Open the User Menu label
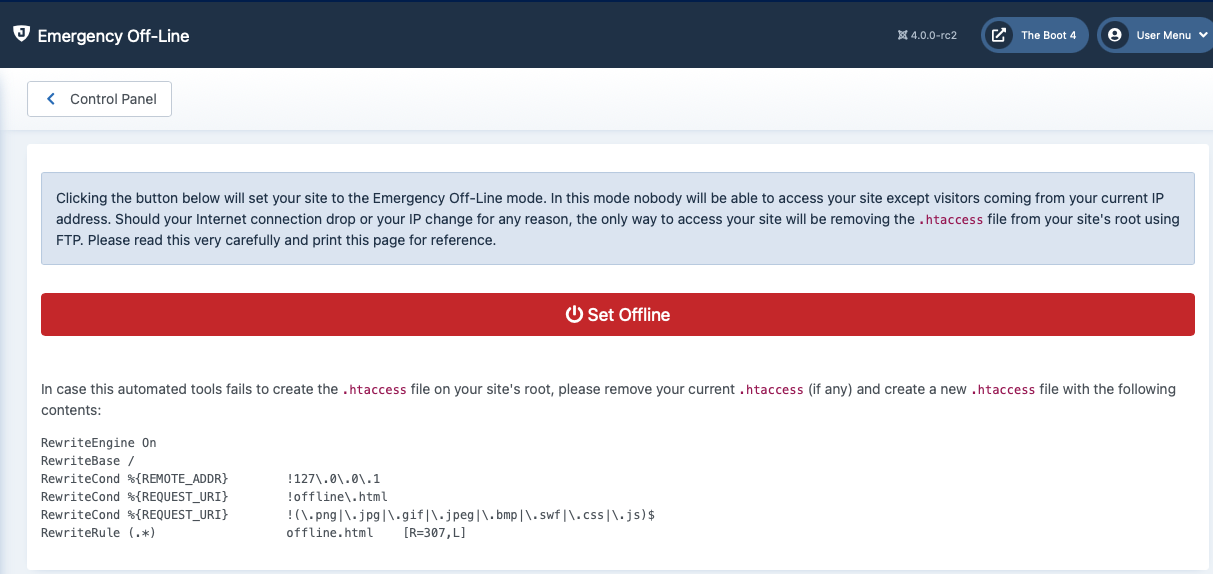The image size is (1213, 574). [1164, 35]
